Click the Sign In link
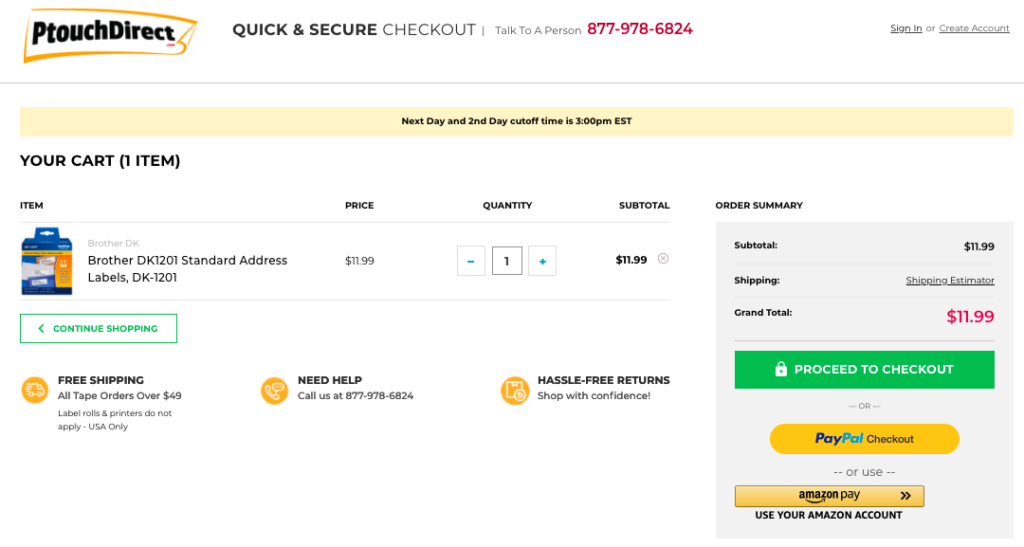Image resolution: width=1024 pixels, height=547 pixels. [906, 29]
